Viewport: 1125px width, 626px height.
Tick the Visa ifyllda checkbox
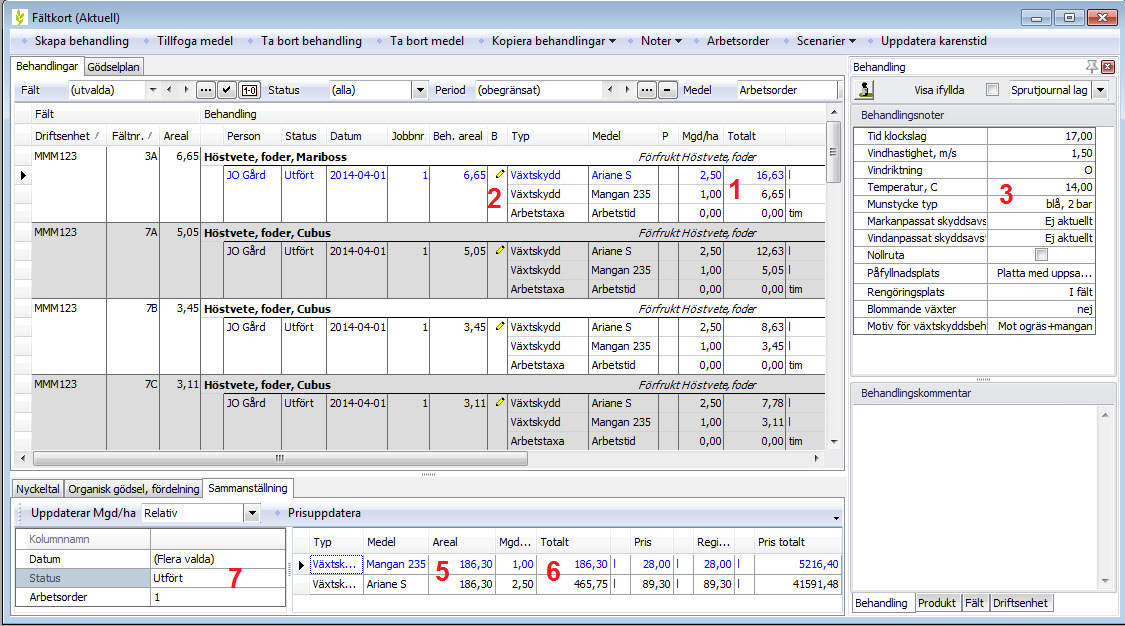(x=992, y=90)
